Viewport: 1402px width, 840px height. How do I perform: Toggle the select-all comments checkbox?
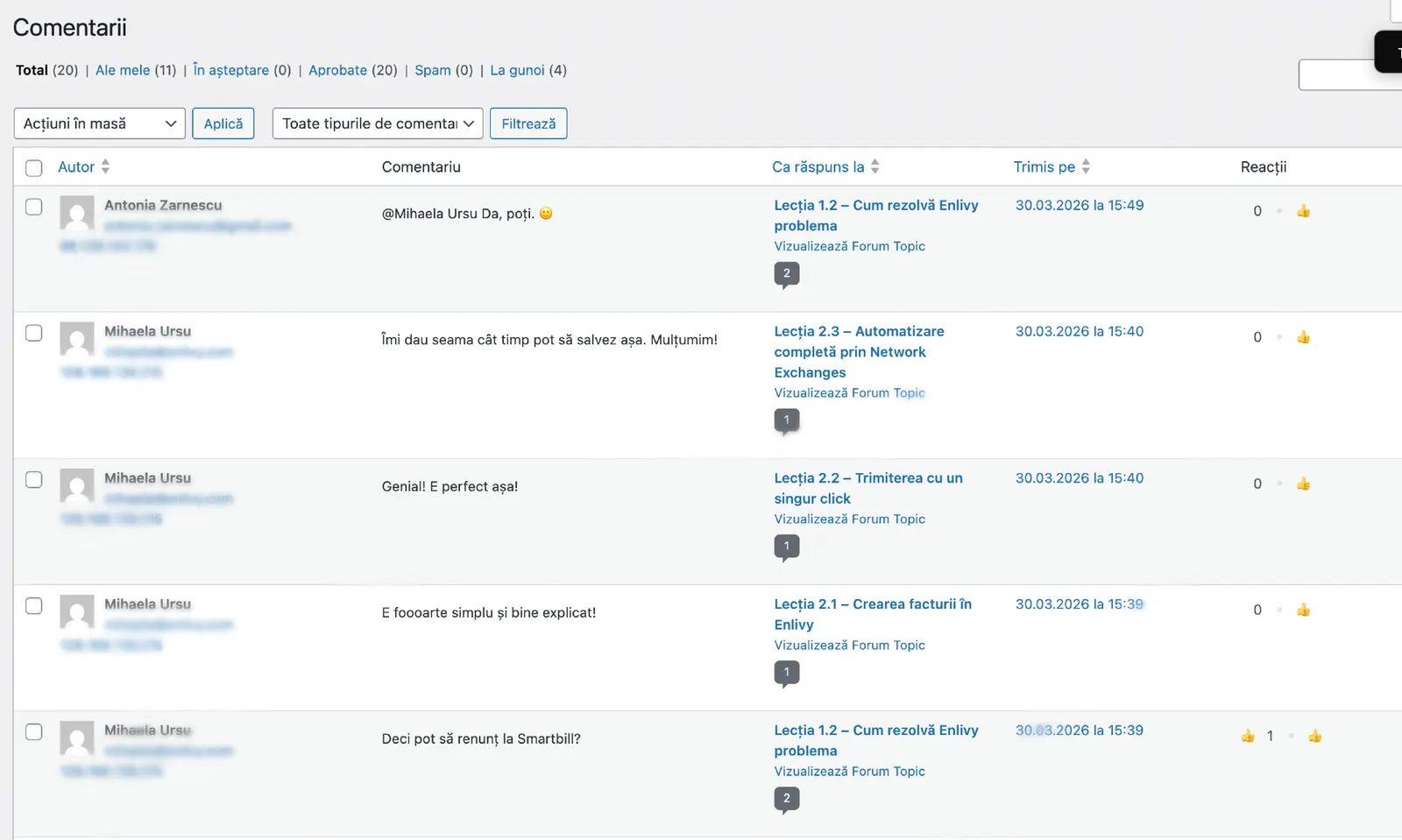click(34, 168)
